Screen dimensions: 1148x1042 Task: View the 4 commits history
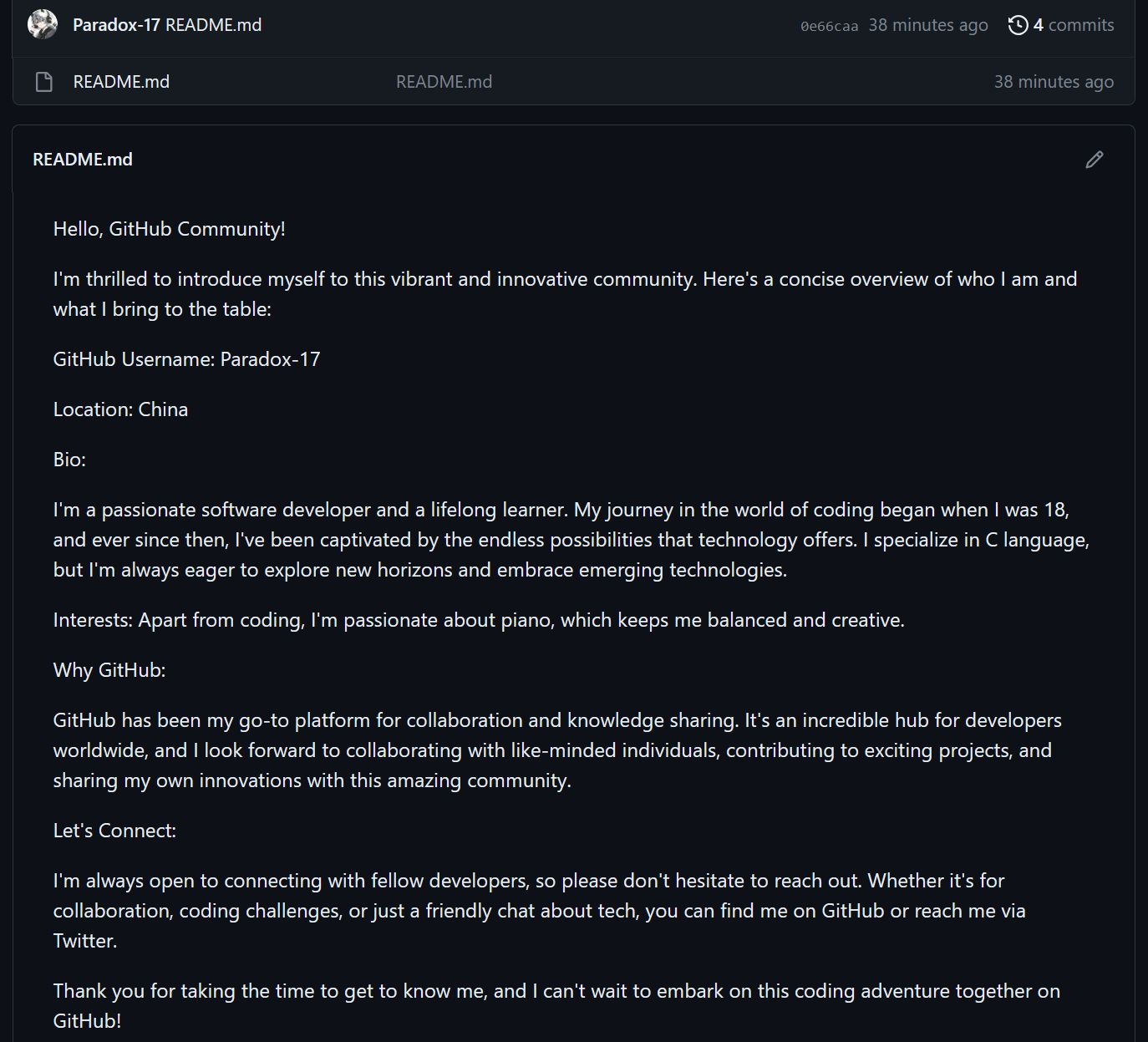click(x=1073, y=25)
